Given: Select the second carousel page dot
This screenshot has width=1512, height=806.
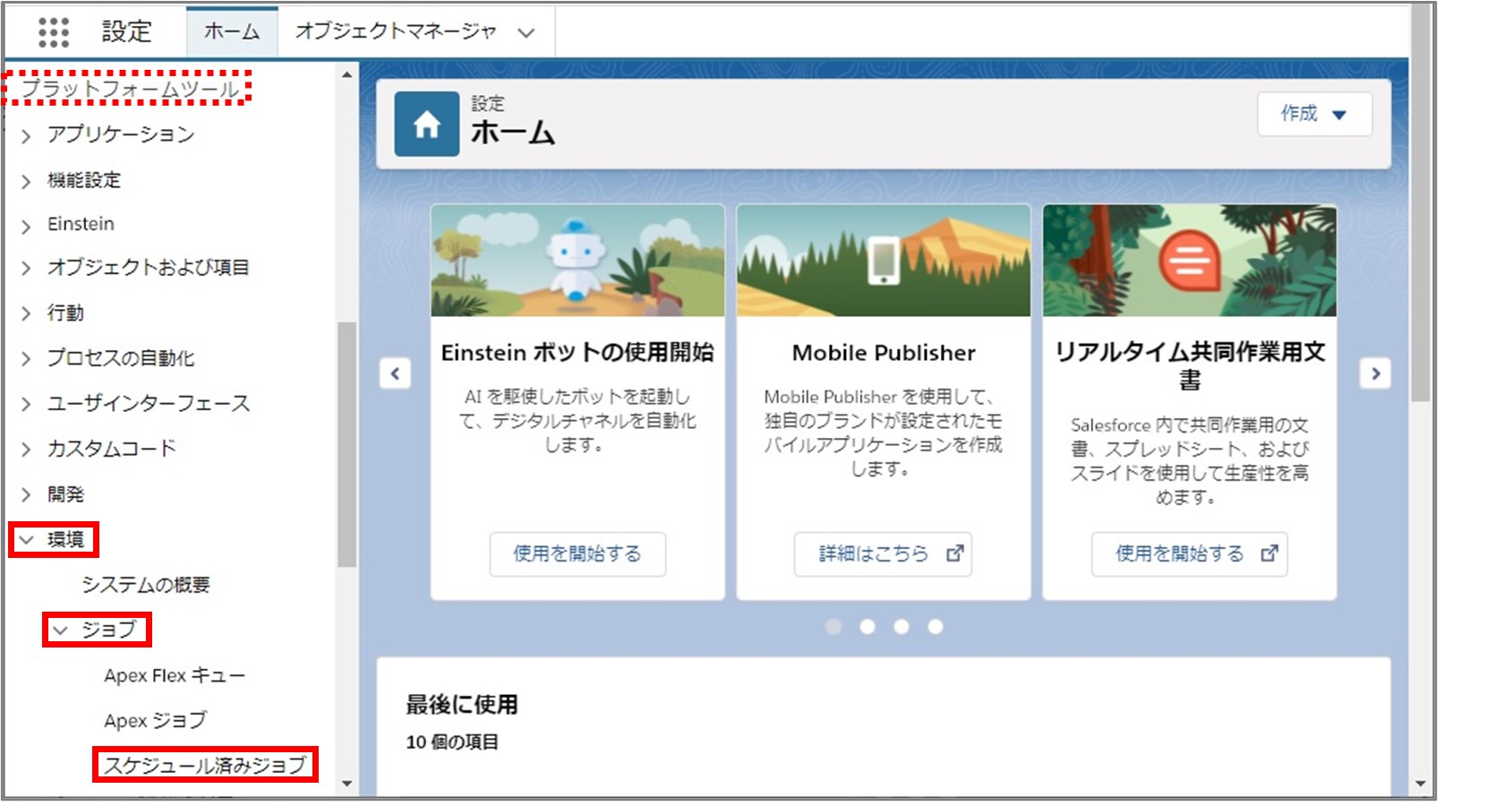Looking at the screenshot, I should 867,627.
